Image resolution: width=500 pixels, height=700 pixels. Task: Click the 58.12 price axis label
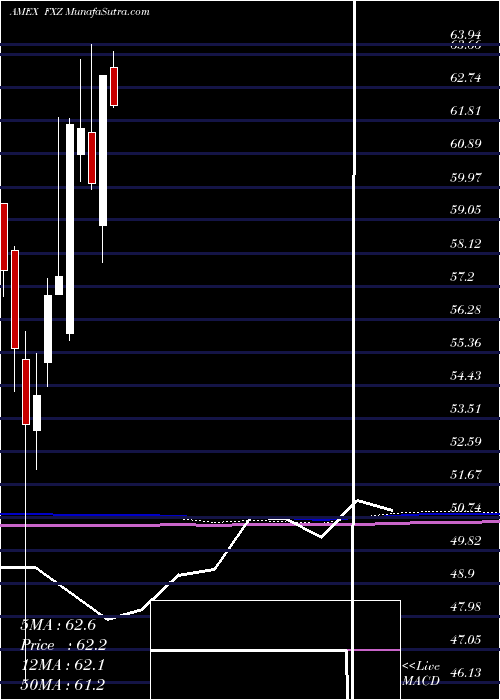pyautogui.click(x=466, y=243)
